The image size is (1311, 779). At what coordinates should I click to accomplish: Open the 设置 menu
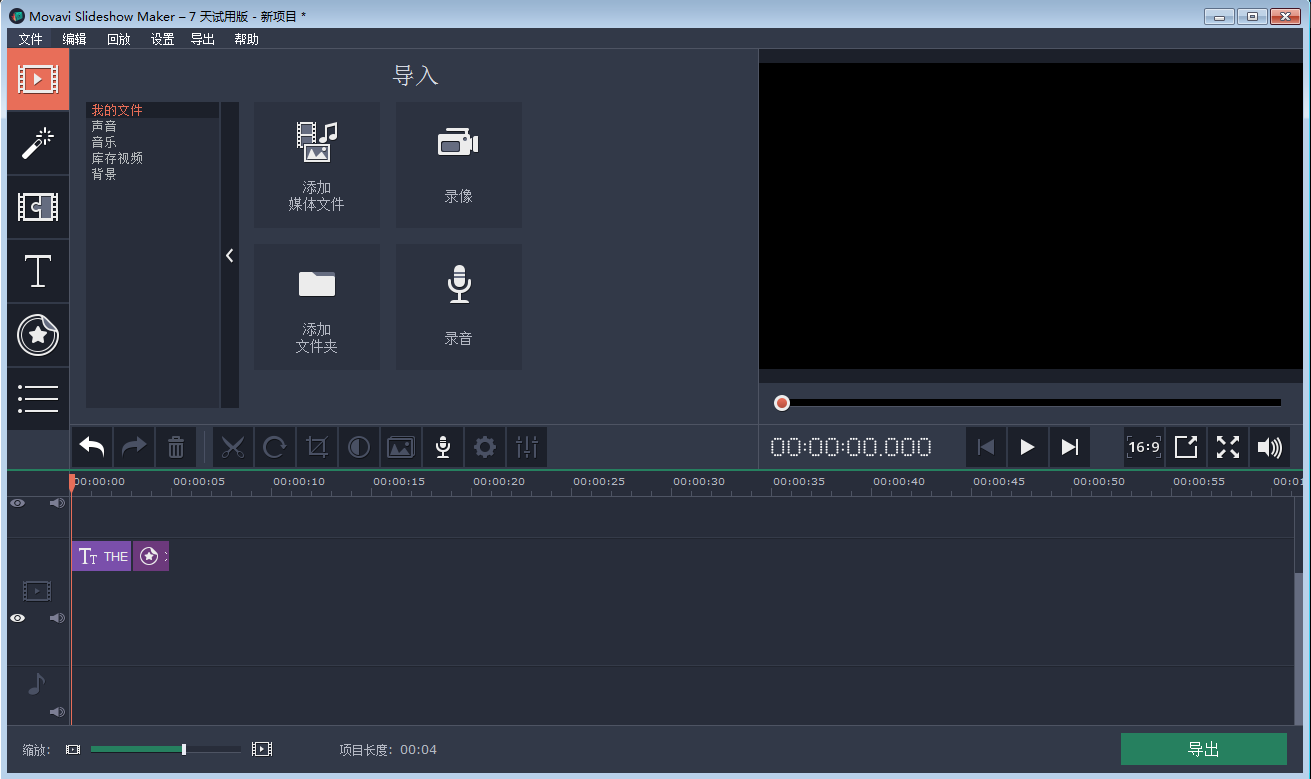point(163,39)
